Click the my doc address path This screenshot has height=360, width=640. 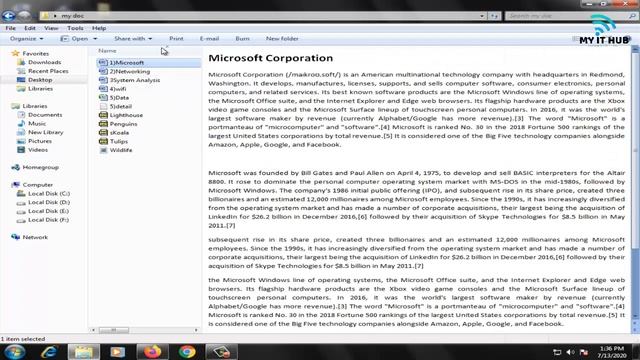coord(73,16)
